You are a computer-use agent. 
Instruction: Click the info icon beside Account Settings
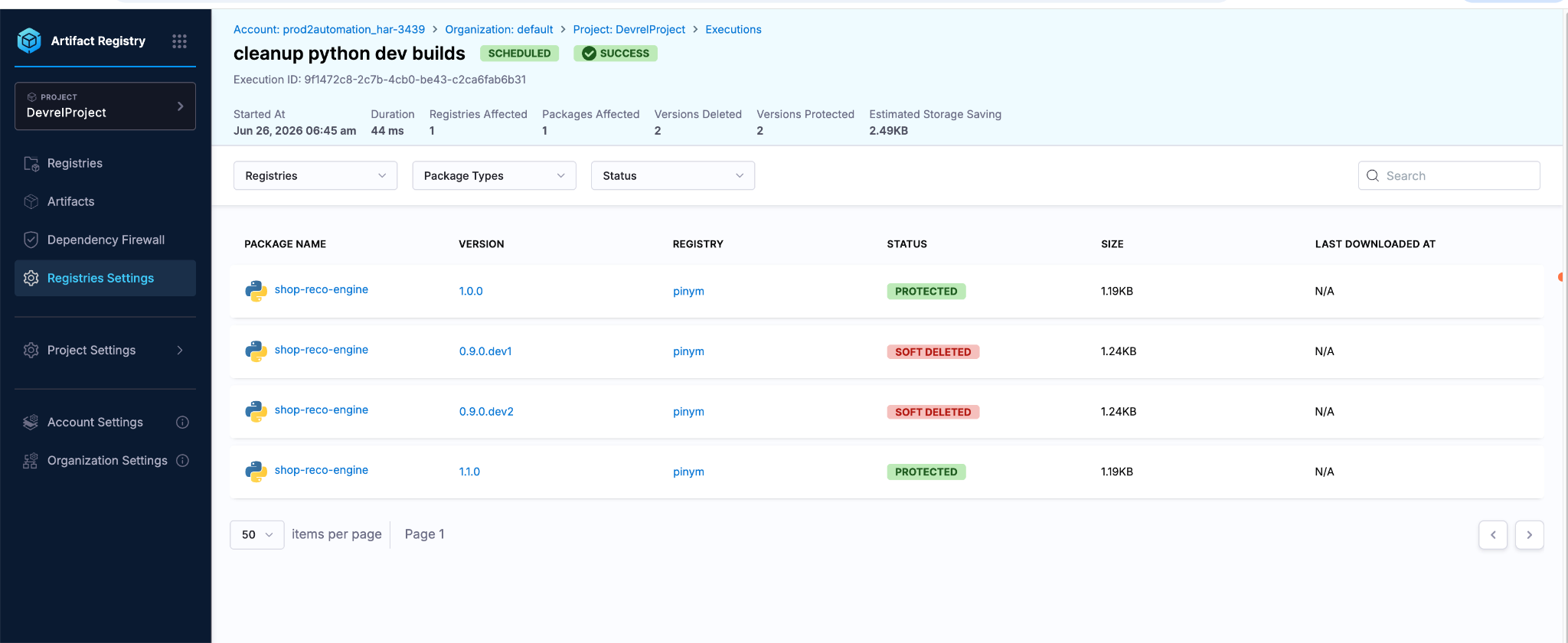click(182, 422)
